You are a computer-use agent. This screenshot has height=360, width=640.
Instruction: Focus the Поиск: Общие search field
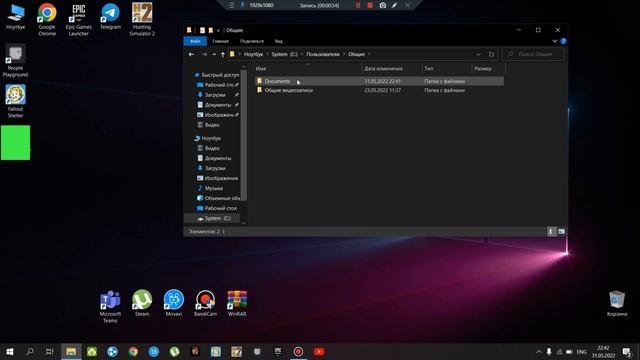click(533, 54)
